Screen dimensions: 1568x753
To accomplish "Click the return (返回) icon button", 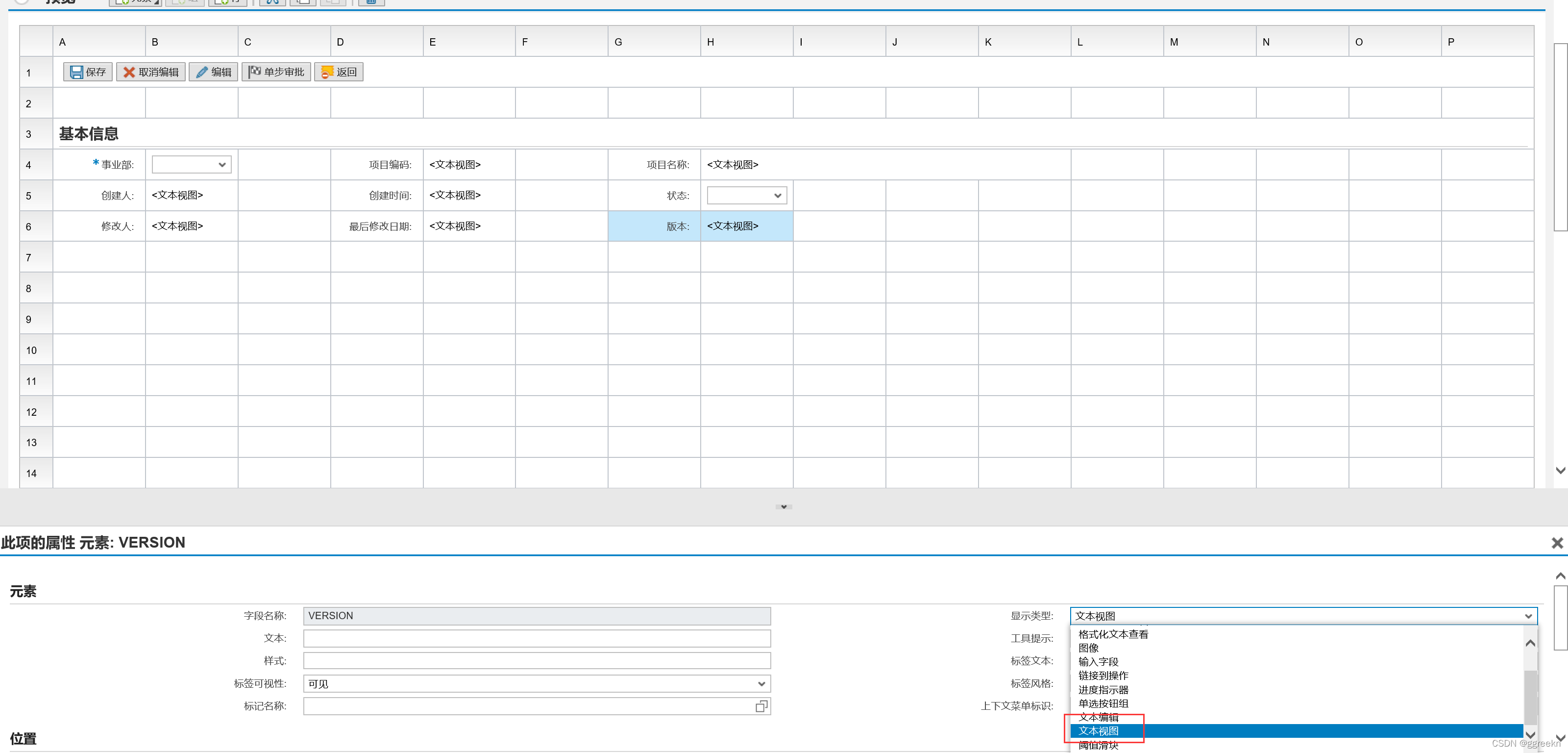I will click(x=327, y=72).
